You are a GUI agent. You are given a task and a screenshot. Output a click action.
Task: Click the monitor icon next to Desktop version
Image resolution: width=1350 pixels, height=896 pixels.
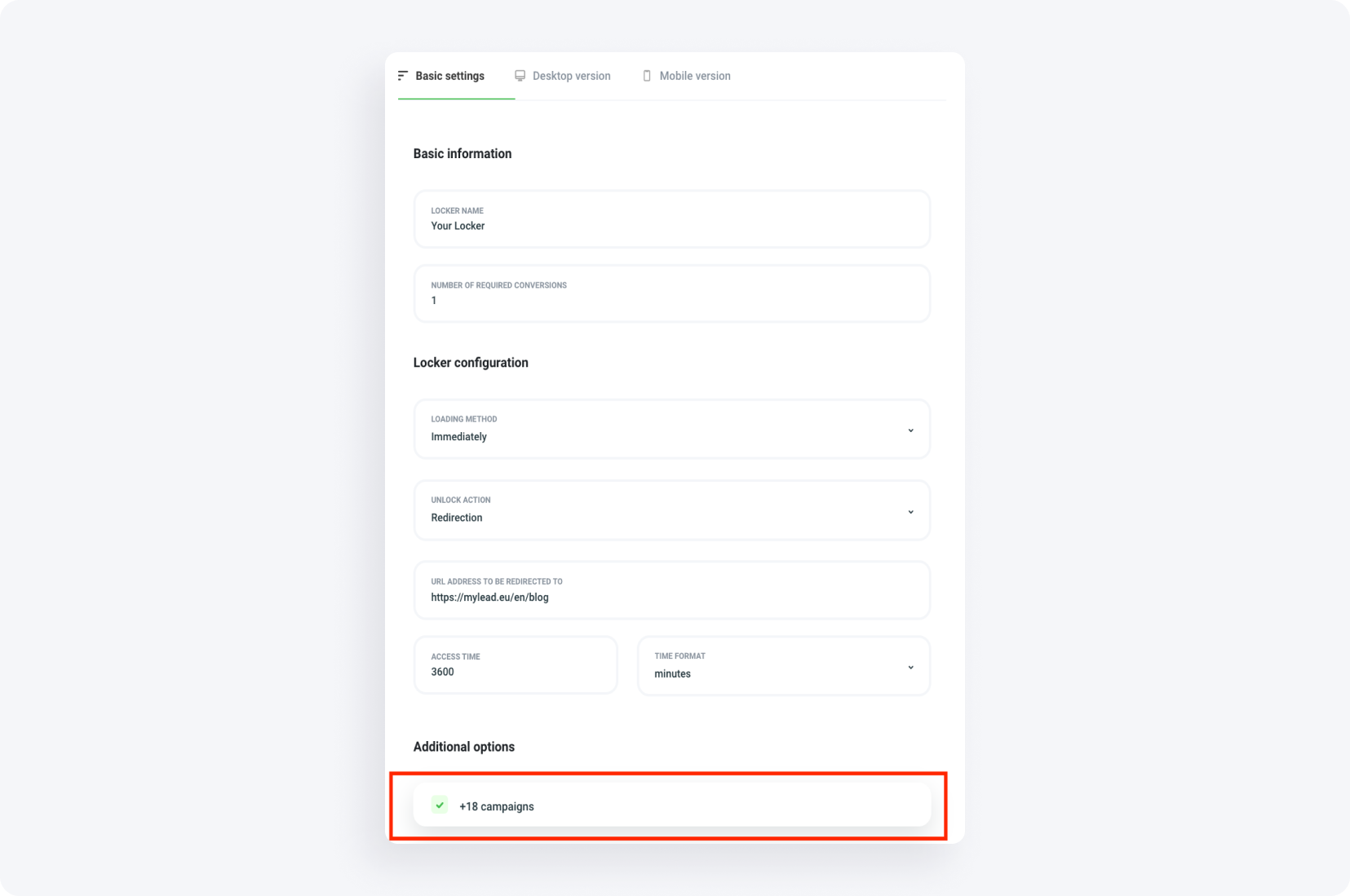pyautogui.click(x=520, y=75)
